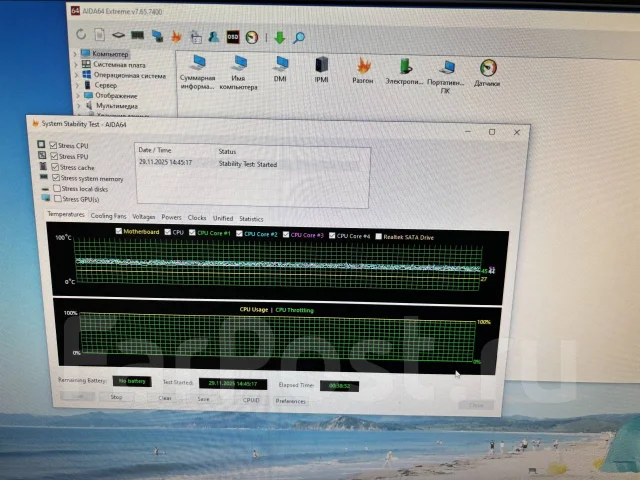
Task: Toggle the Stress cache checkbox
Action: coord(55,167)
